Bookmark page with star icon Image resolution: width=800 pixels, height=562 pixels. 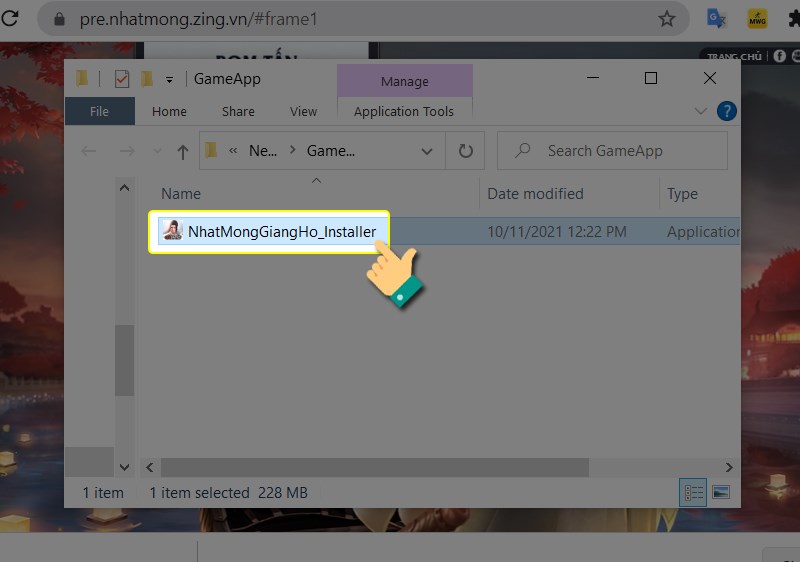click(x=666, y=19)
